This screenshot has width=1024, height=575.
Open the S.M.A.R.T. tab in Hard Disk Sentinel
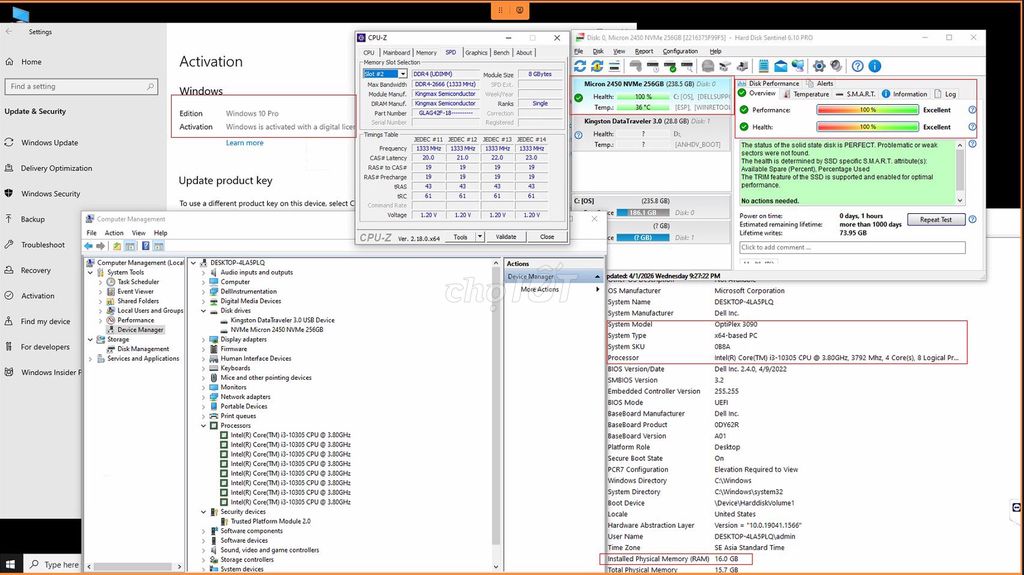click(x=856, y=94)
